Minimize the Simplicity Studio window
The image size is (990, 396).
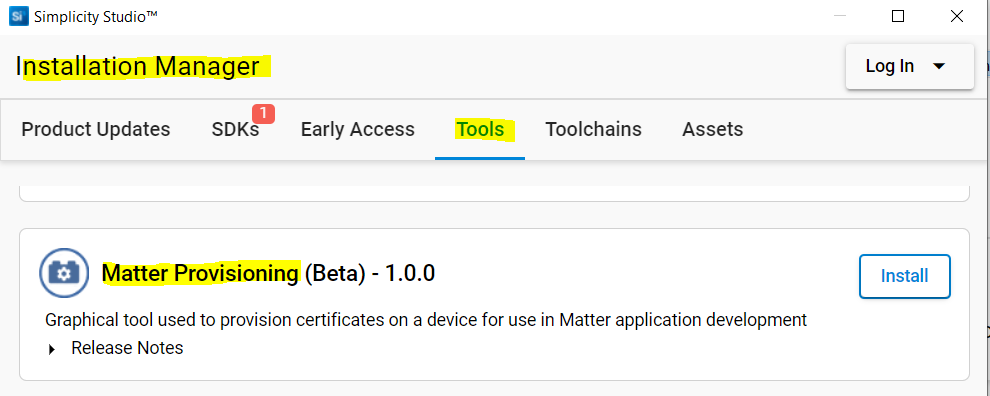(x=840, y=16)
